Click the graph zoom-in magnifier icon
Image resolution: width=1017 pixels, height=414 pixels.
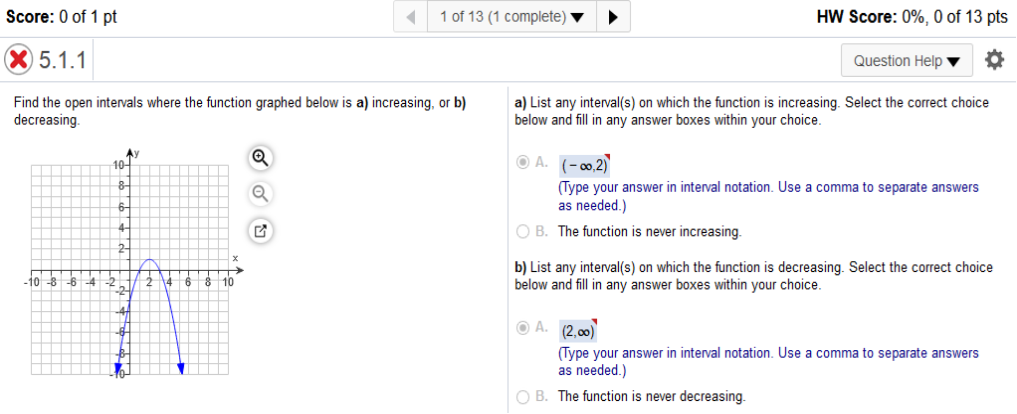[x=261, y=158]
